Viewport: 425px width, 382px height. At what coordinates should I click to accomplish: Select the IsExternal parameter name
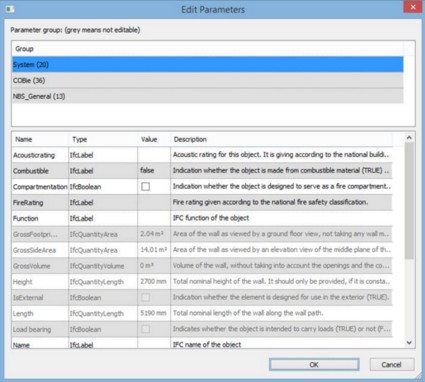pos(28,297)
